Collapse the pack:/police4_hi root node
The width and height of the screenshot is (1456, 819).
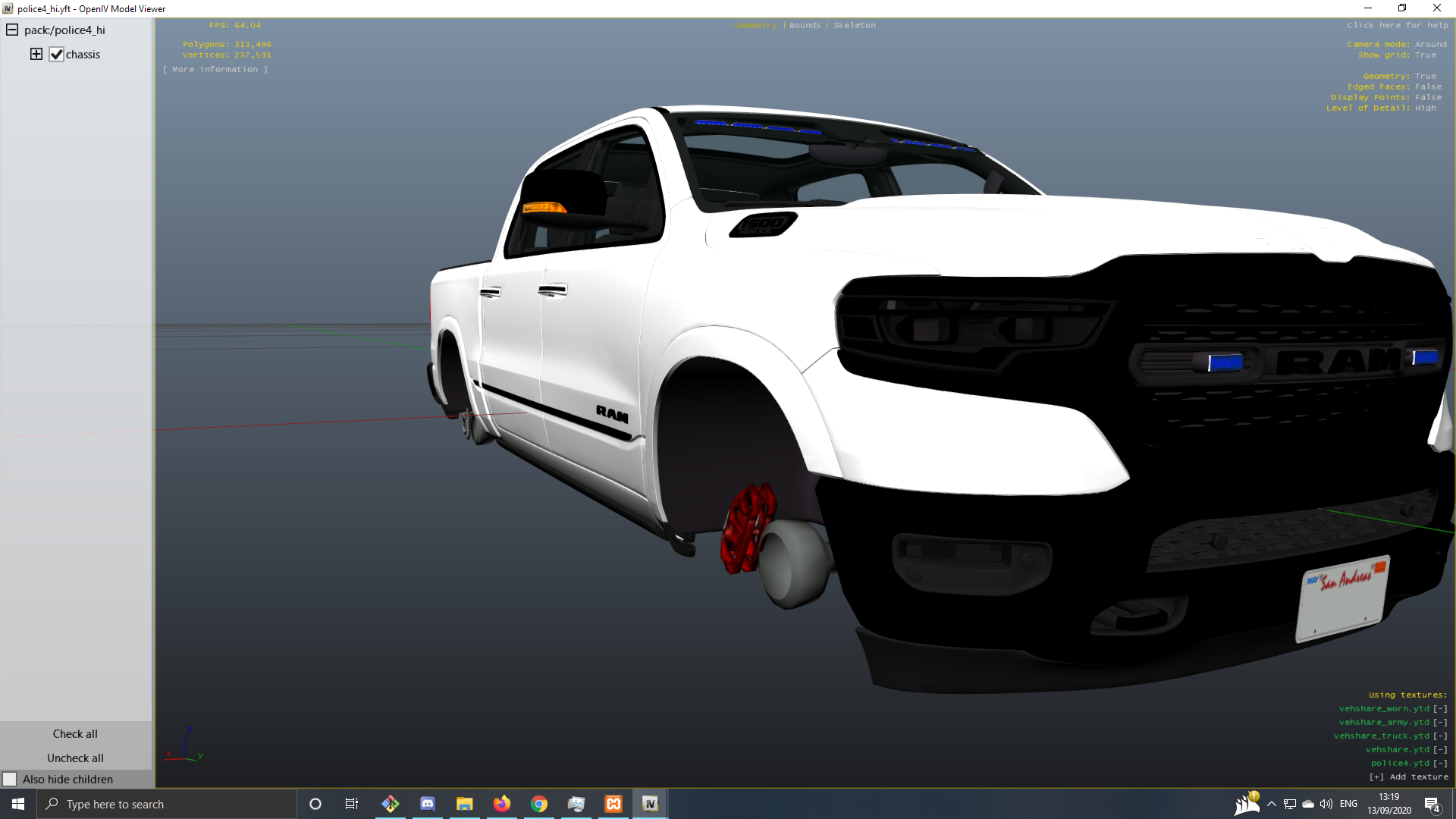[12, 30]
